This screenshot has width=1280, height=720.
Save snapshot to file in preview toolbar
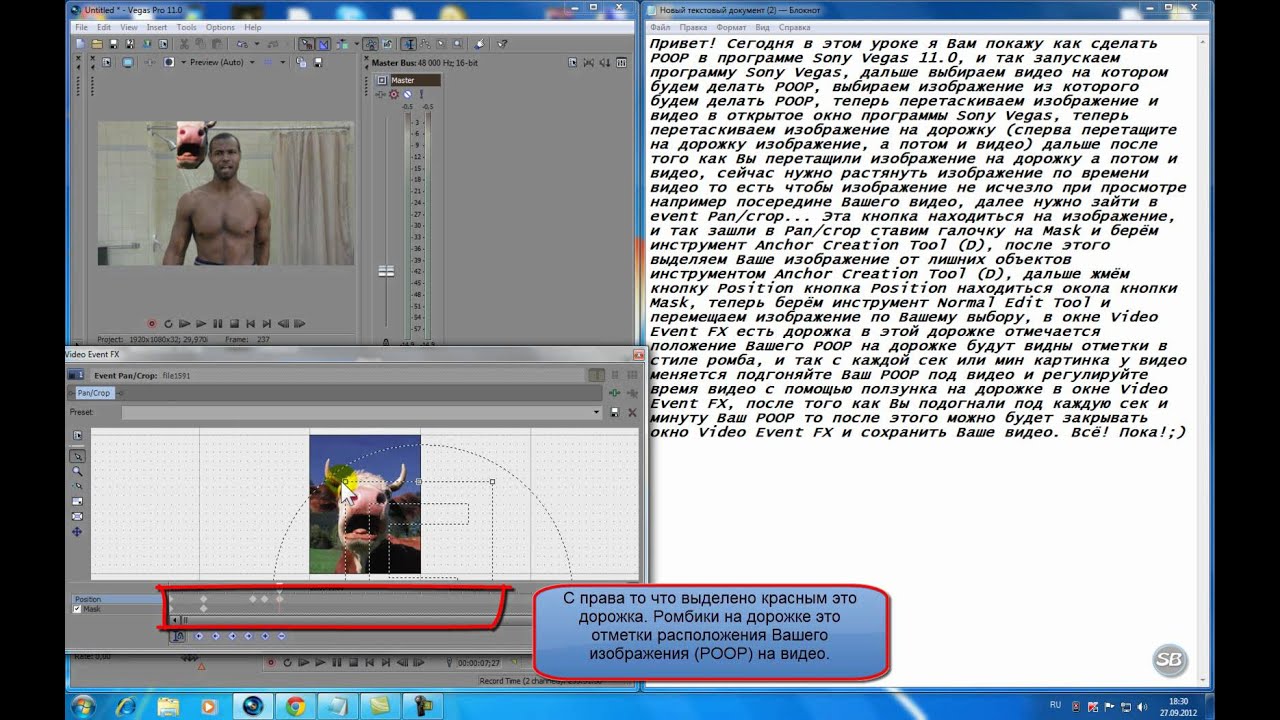pos(318,62)
